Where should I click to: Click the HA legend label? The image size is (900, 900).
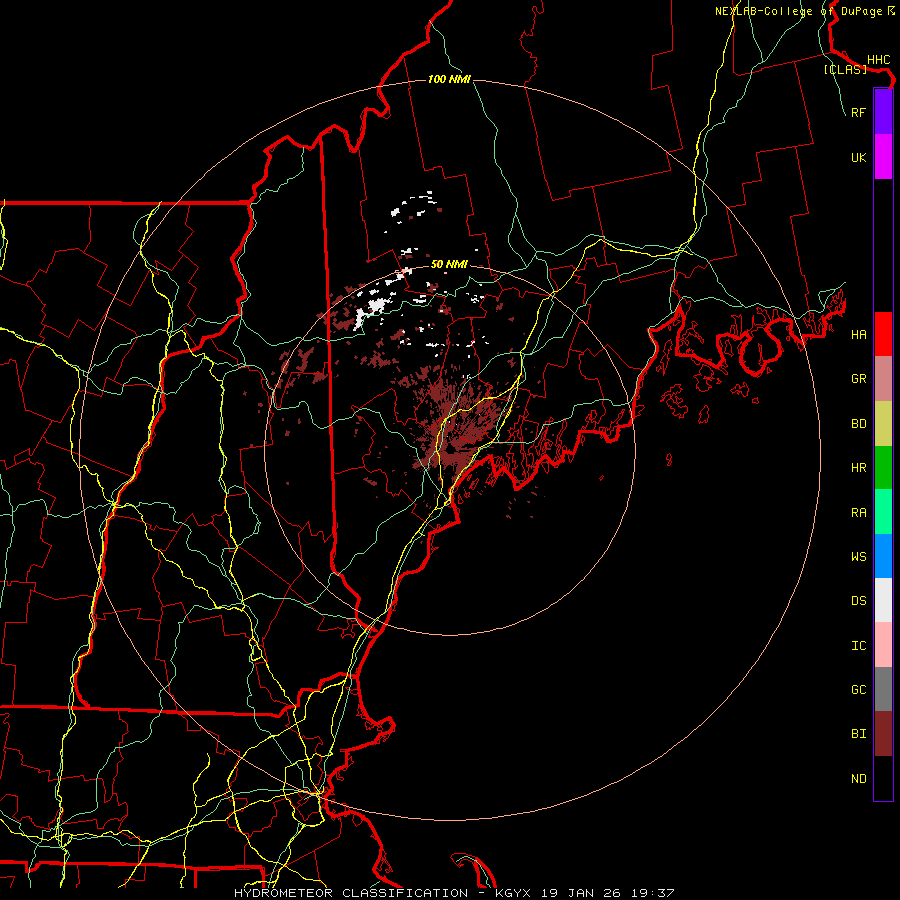click(858, 335)
